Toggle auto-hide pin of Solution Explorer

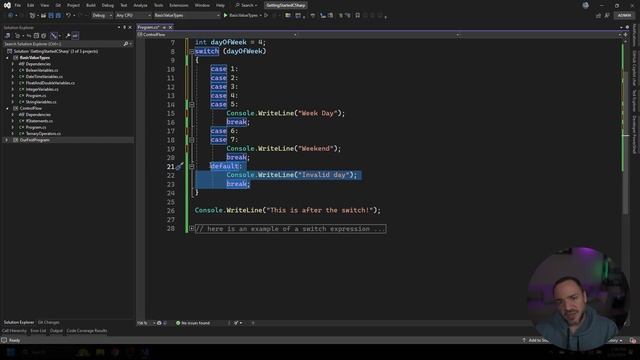click(x=124, y=27)
